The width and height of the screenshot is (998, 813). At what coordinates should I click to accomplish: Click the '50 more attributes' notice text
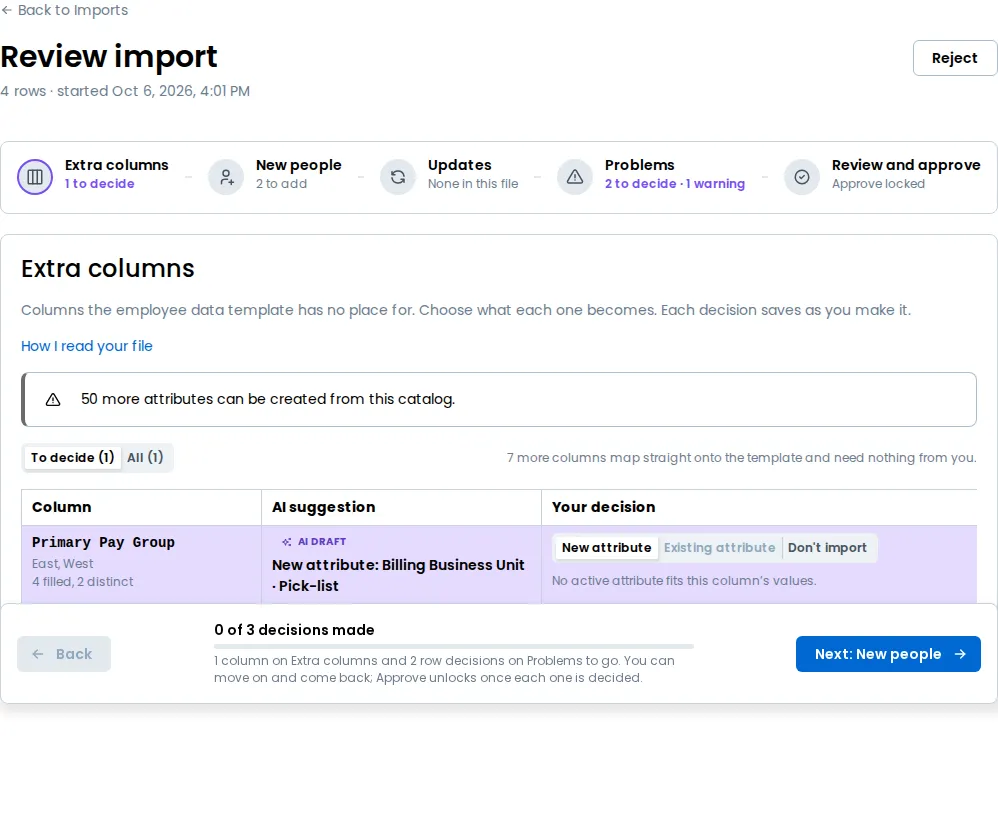pos(267,399)
